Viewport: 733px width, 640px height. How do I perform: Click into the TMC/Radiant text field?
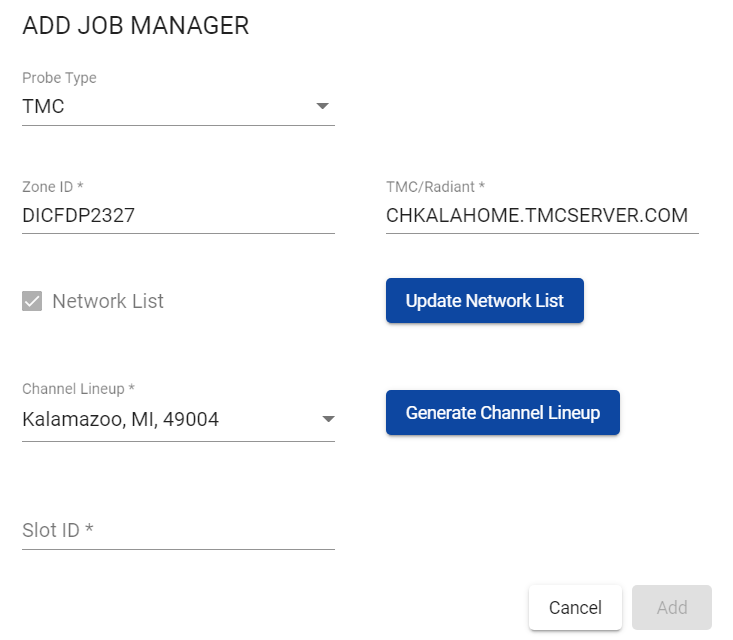click(x=542, y=216)
